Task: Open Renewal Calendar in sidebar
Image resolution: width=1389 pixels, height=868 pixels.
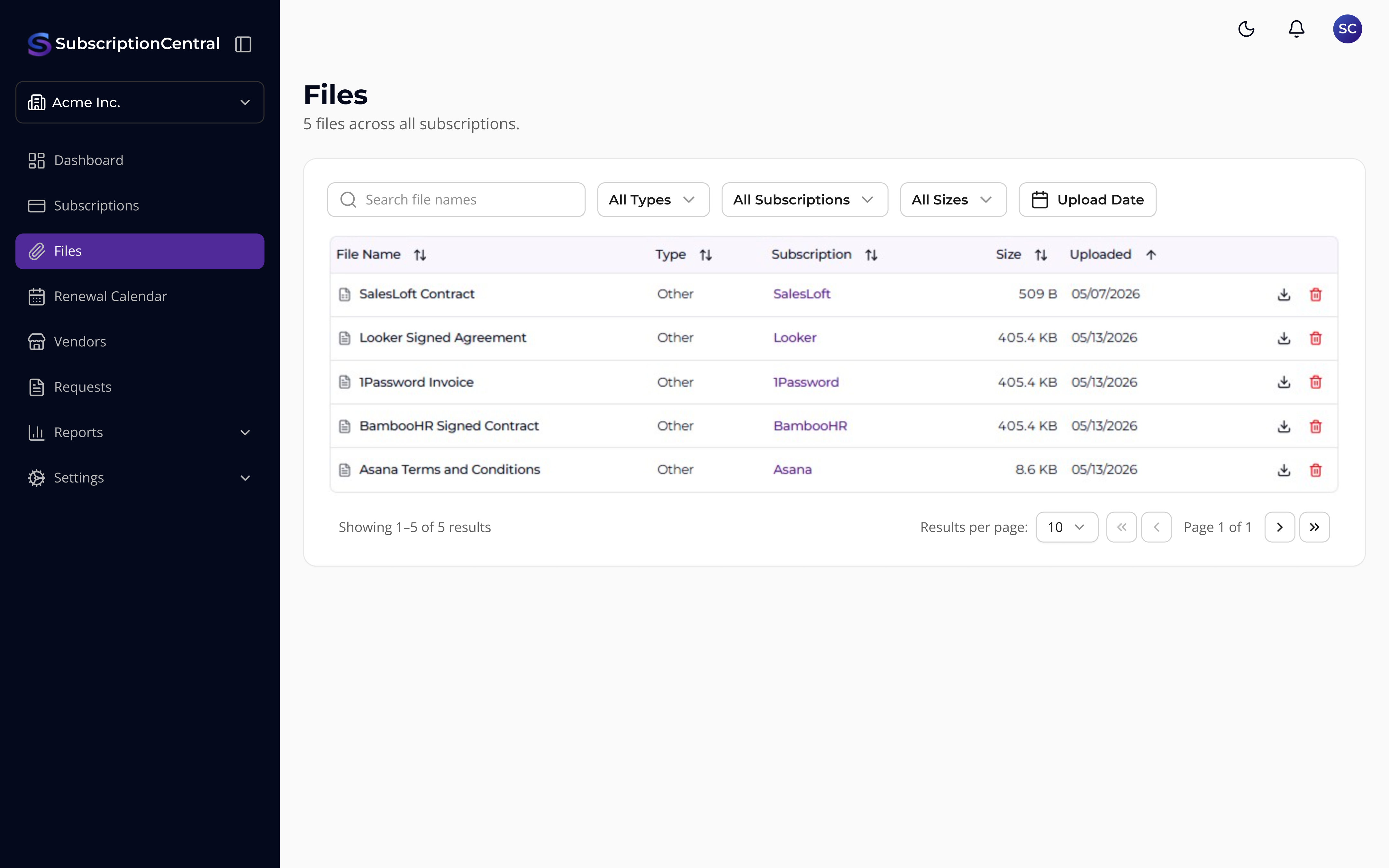Action: tap(140, 296)
